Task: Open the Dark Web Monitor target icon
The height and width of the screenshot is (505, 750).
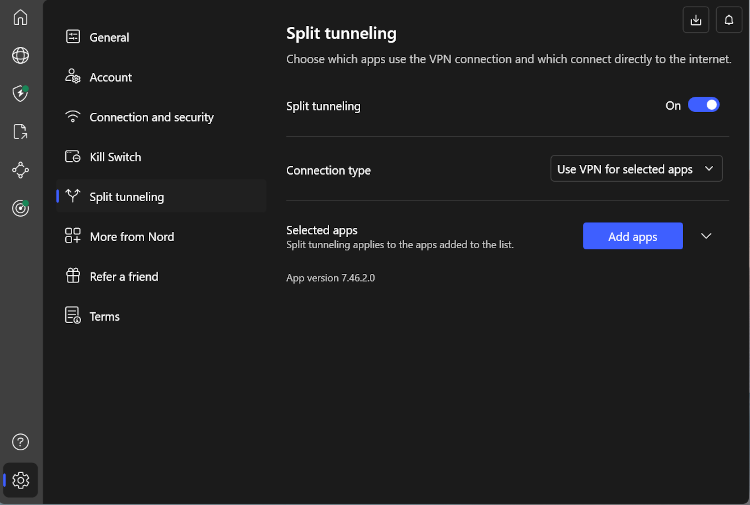Action: [x=20, y=208]
